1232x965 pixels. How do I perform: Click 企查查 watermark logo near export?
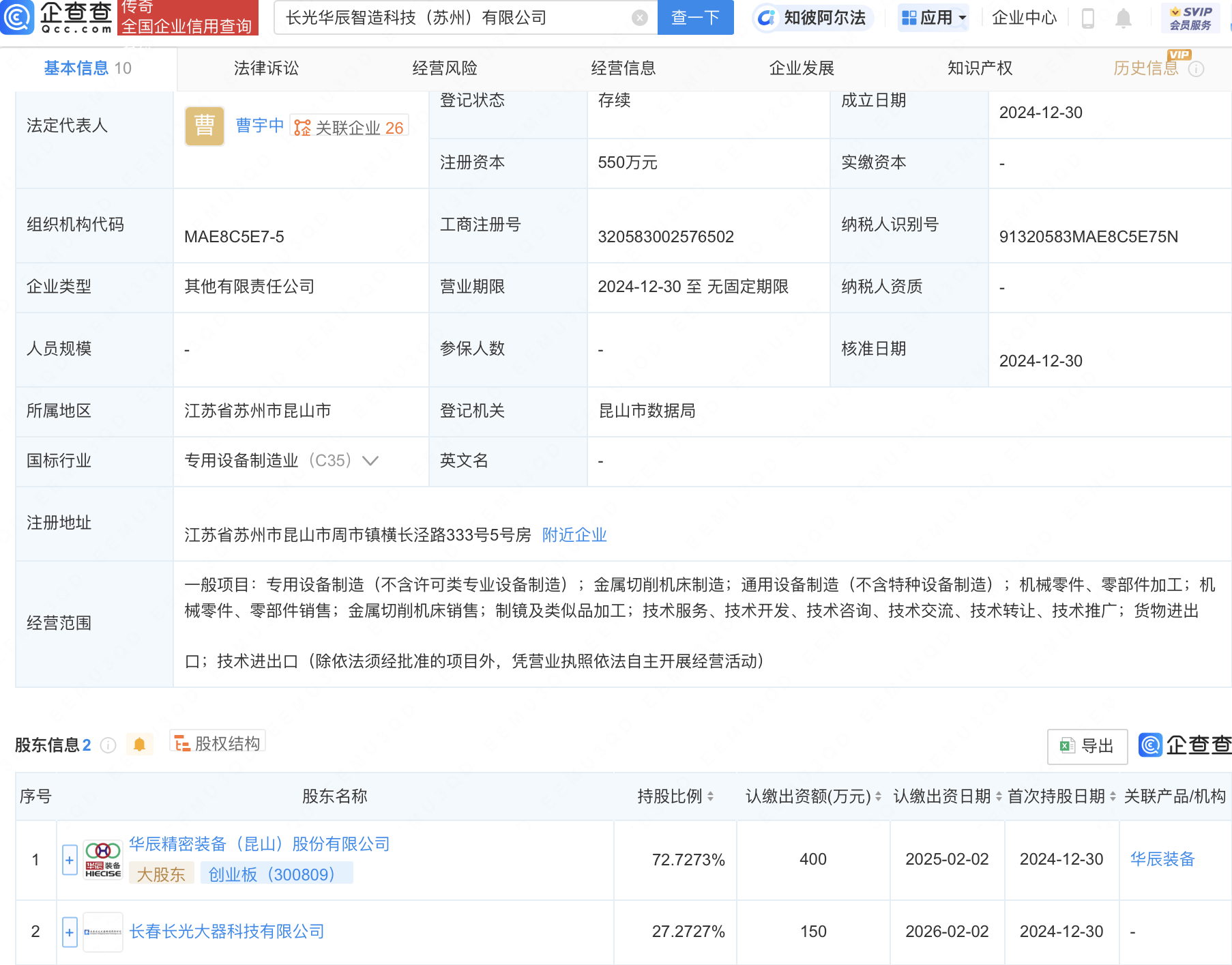[x=1185, y=745]
